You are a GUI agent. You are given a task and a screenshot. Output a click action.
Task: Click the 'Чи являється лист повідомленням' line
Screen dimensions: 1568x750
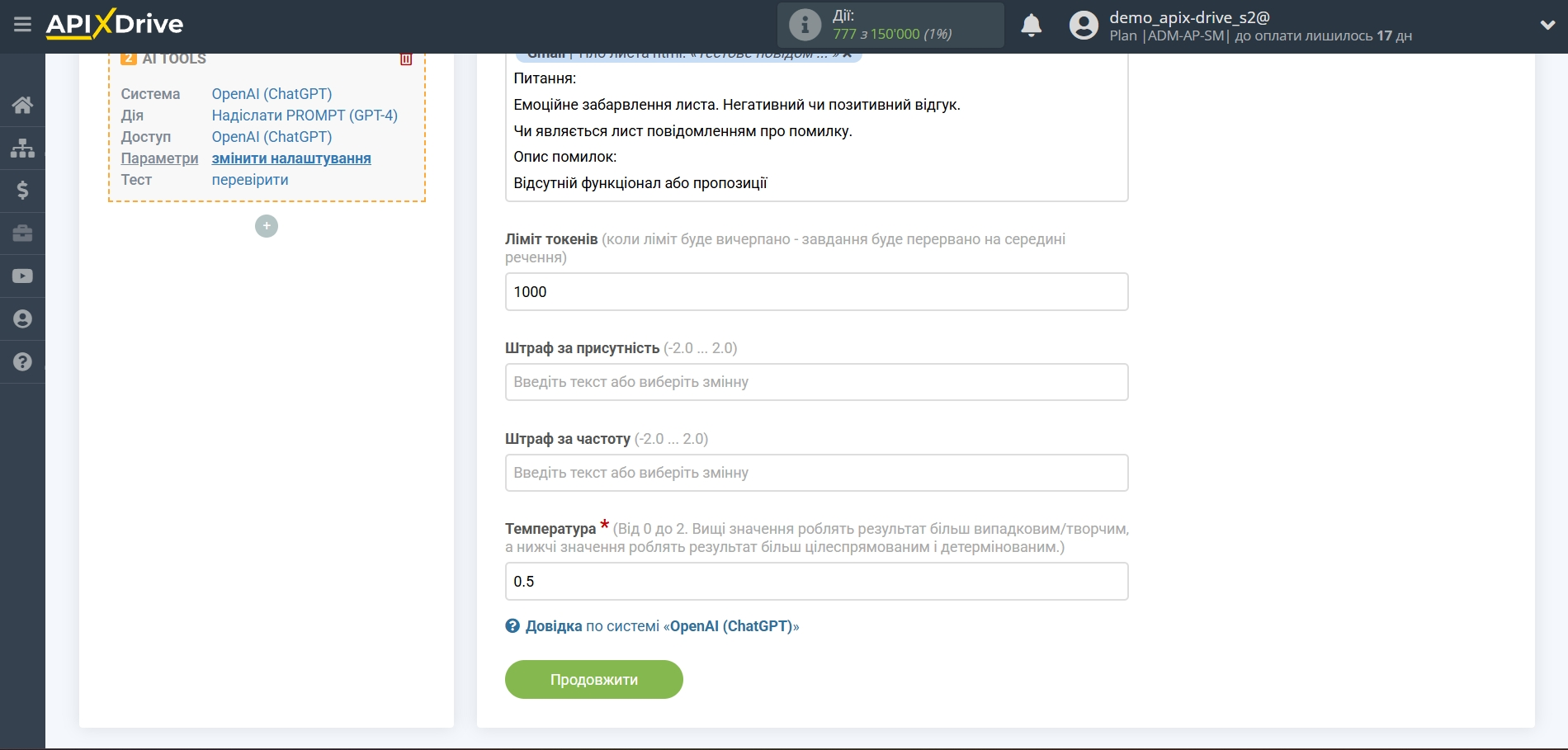pyautogui.click(x=682, y=131)
